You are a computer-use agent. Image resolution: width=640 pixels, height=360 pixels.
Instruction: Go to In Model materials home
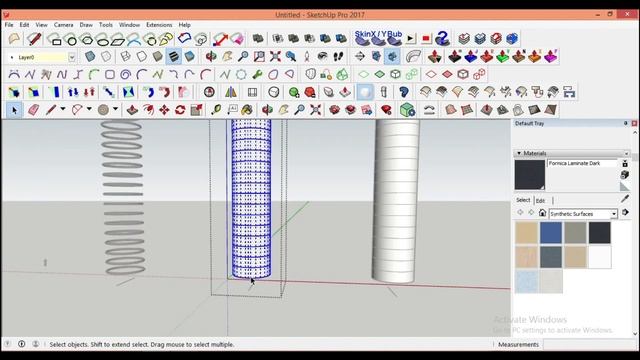[542, 213]
